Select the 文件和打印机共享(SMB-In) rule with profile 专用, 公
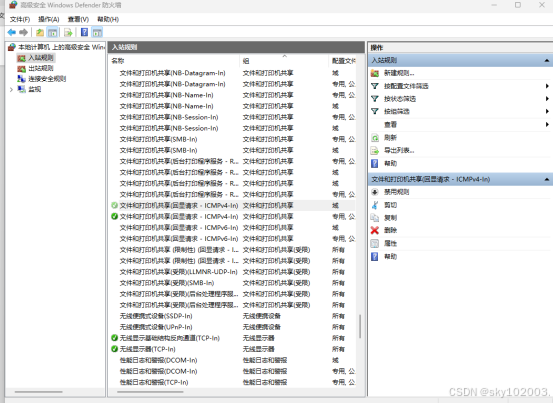554x403 pixels. tap(232, 139)
